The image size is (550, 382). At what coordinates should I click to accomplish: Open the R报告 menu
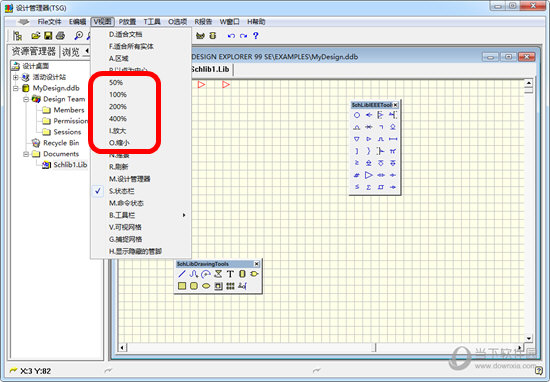[x=203, y=22]
